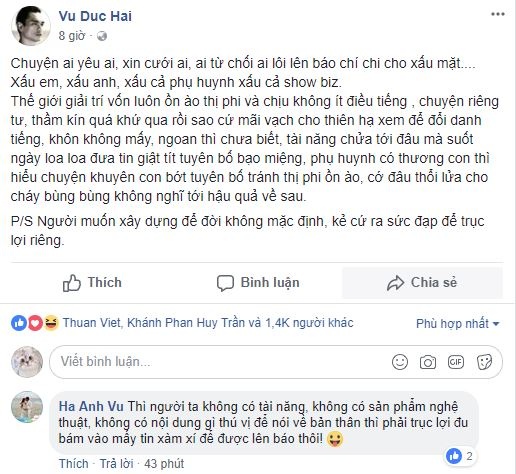Share the post via Chia sẻ

(422, 283)
